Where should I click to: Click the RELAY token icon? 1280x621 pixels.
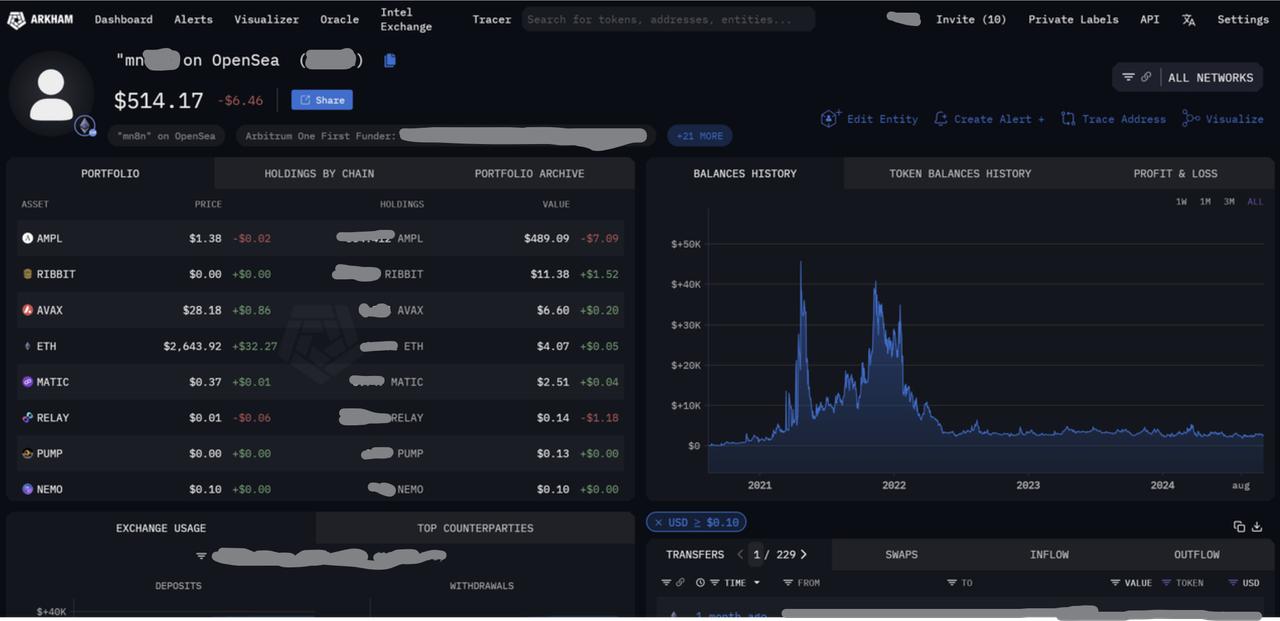pyautogui.click(x=27, y=418)
